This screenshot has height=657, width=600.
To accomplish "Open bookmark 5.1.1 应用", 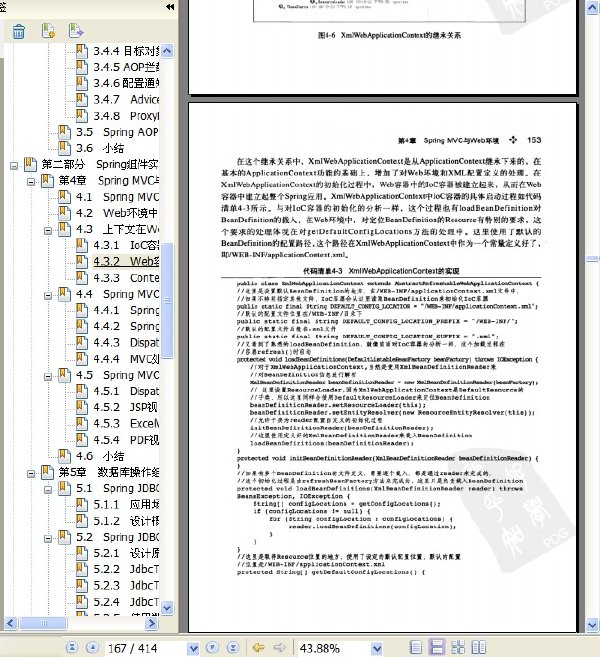I will click(126, 504).
